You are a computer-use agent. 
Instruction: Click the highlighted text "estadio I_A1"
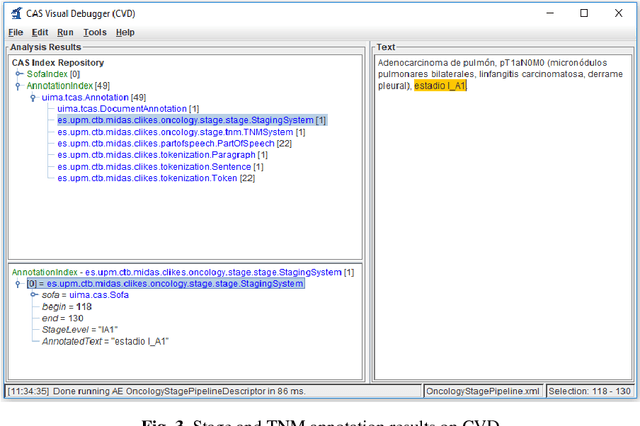(x=440, y=86)
